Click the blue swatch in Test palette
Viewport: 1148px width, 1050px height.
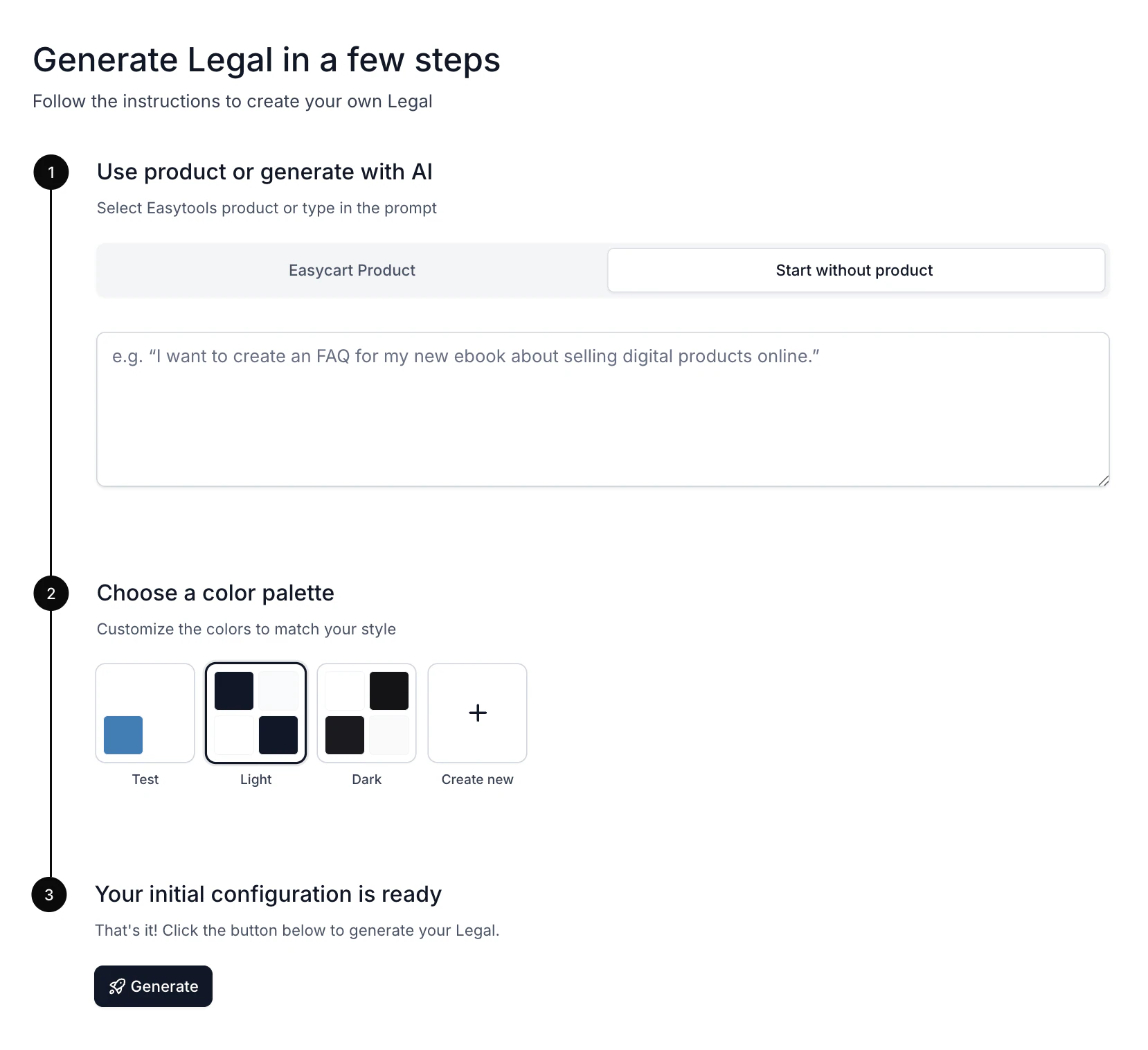(123, 735)
